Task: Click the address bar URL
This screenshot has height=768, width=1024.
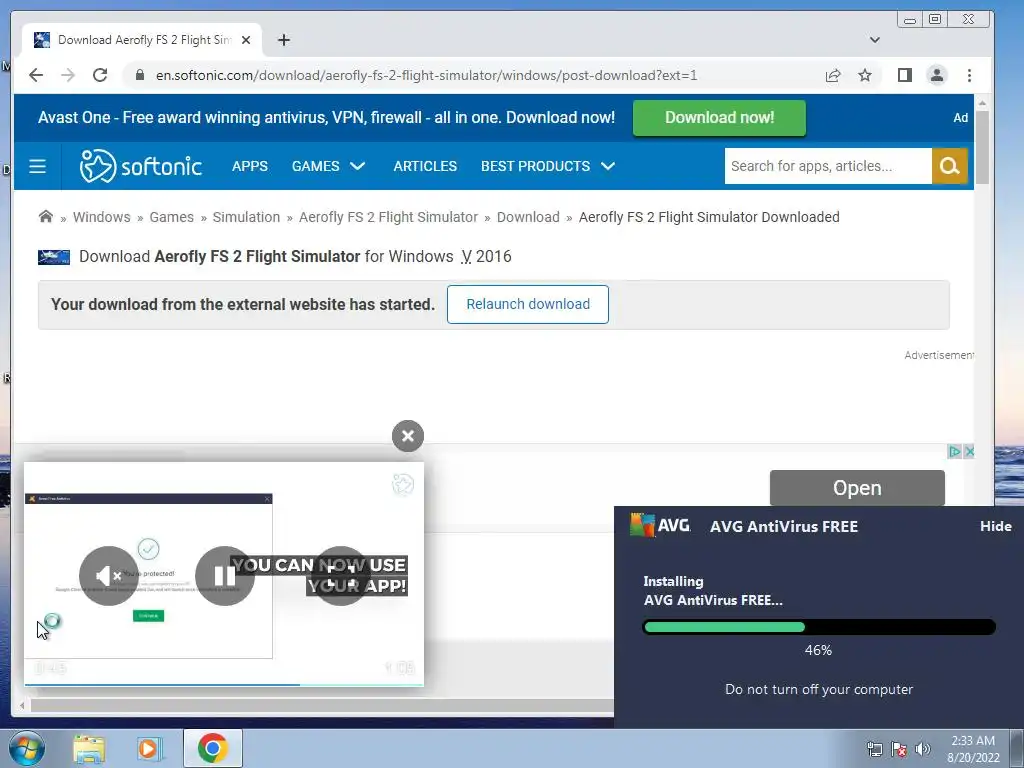Action: (426, 75)
